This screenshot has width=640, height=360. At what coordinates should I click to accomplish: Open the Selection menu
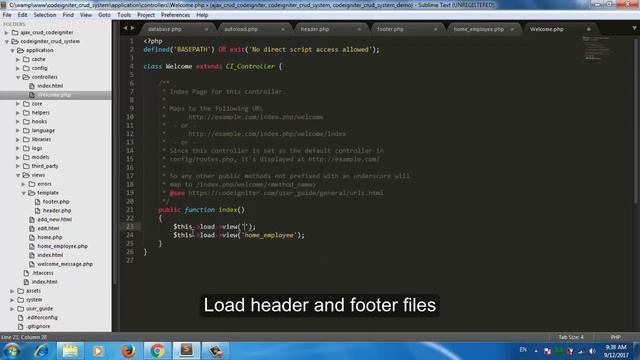[44, 15]
